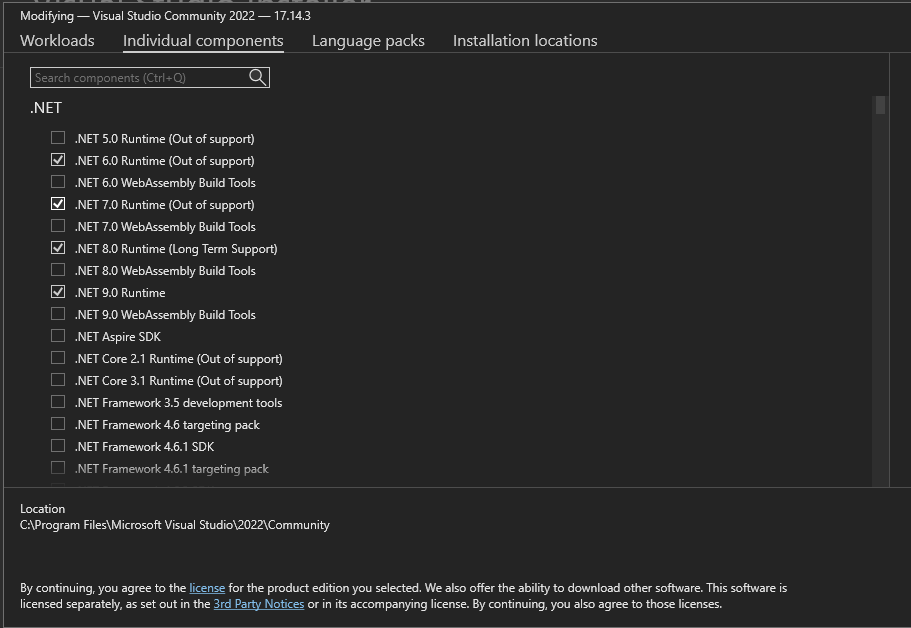
Task: Go to Installation locations tab
Action: tap(525, 41)
